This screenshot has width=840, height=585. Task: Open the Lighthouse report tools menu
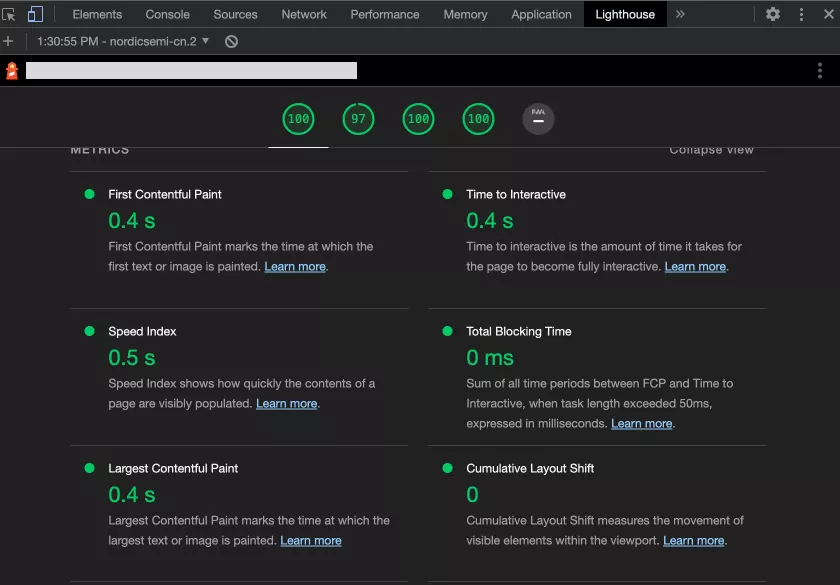tap(820, 70)
